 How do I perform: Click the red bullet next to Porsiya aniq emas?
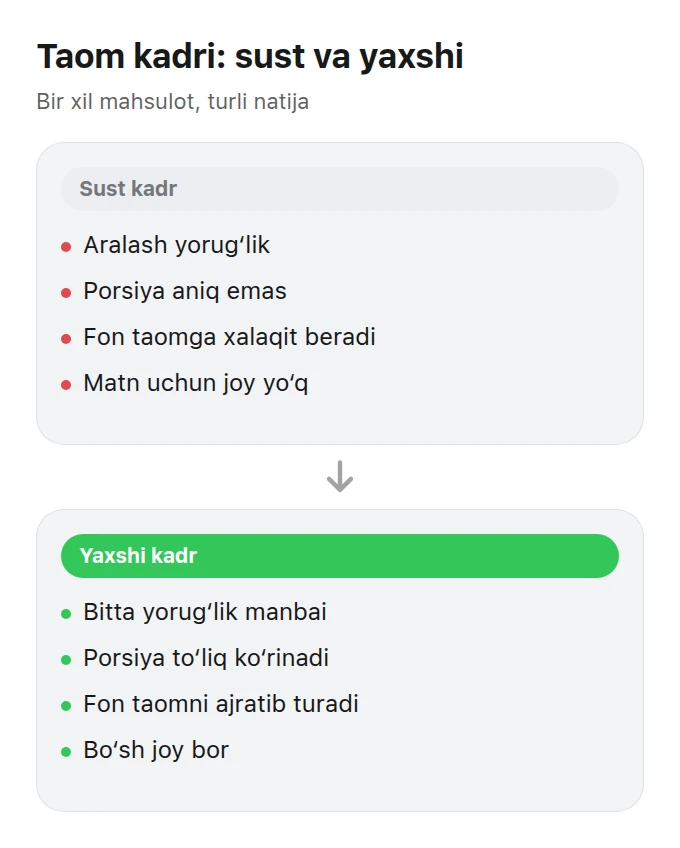point(66,293)
